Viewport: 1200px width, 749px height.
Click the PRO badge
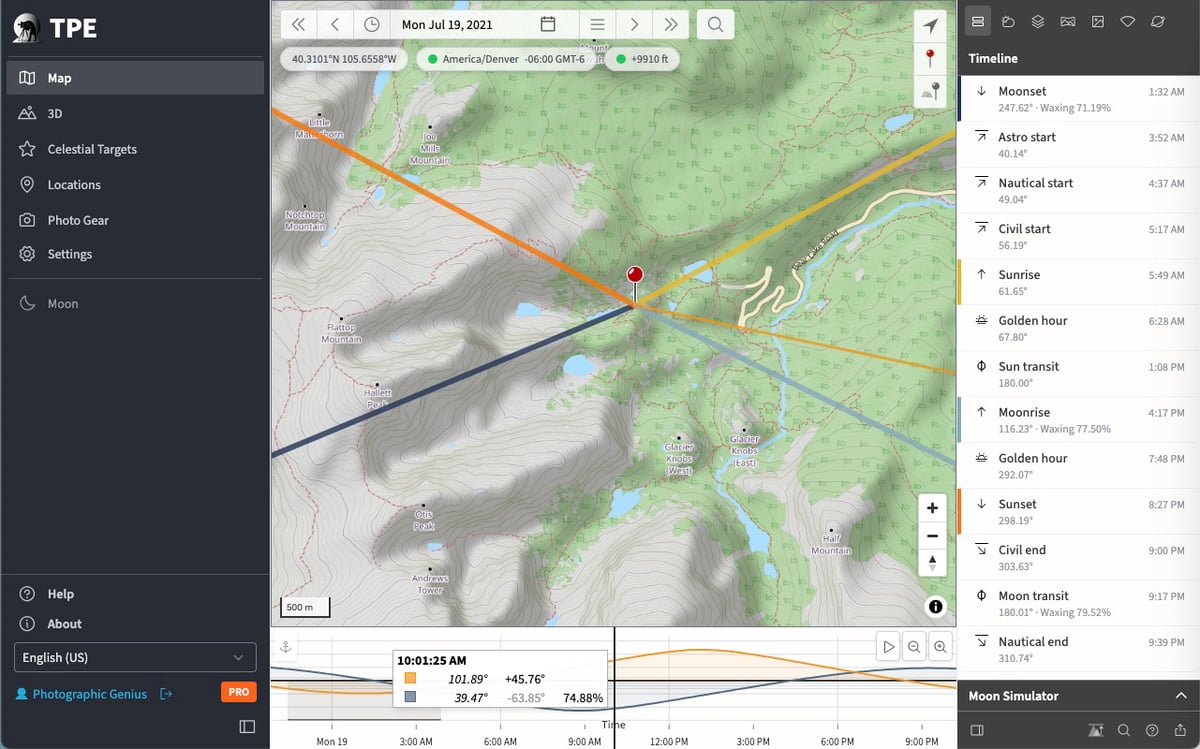coord(238,692)
